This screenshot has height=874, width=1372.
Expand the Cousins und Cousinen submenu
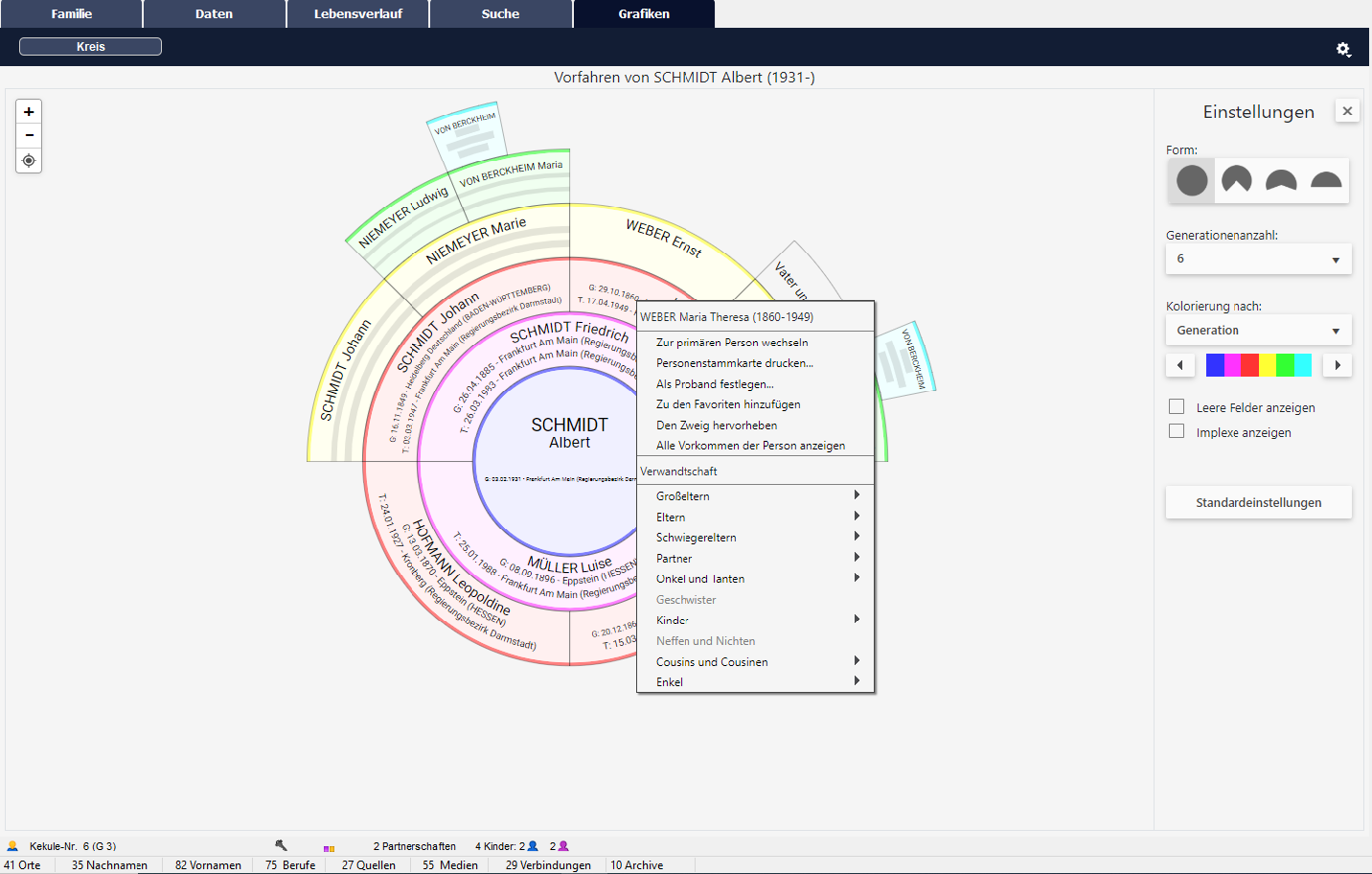point(756,661)
